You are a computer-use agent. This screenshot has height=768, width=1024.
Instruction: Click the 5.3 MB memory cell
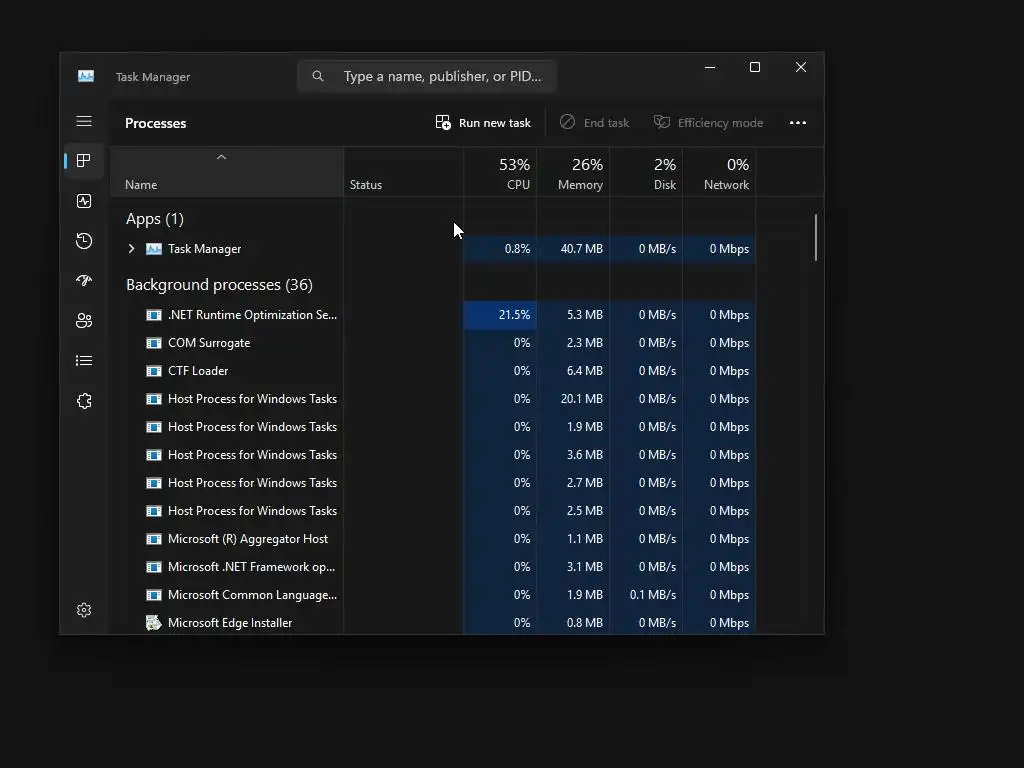573,315
